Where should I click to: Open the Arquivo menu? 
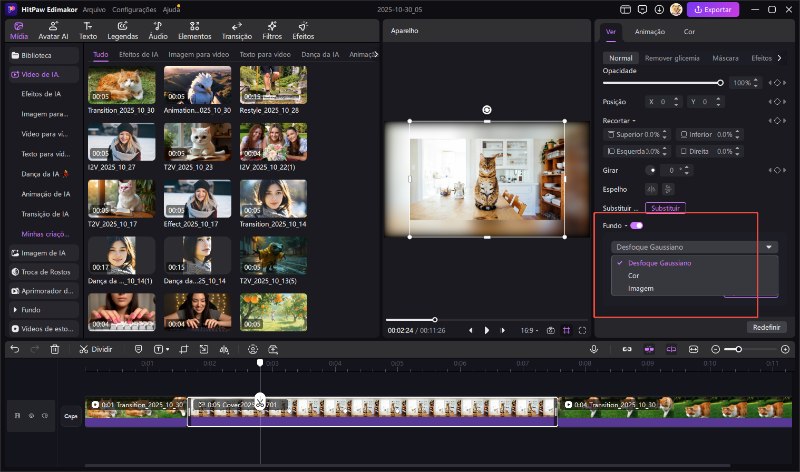tap(94, 9)
